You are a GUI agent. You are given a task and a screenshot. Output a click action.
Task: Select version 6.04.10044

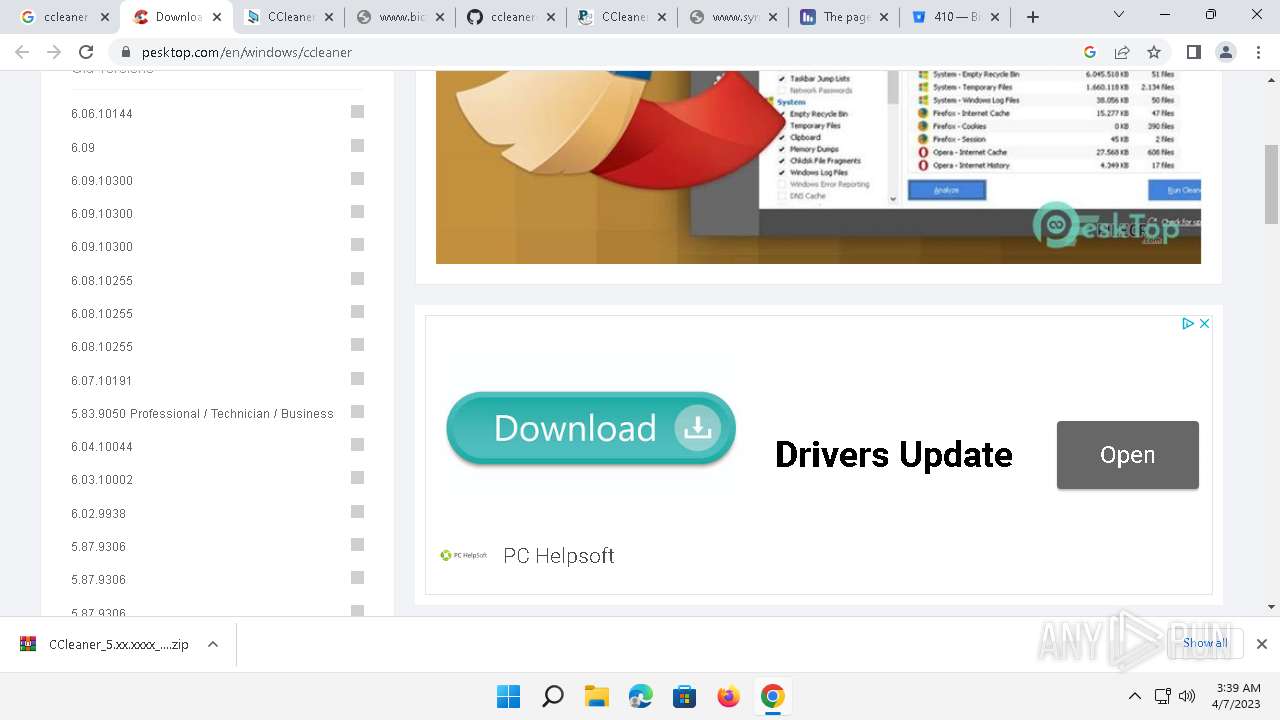click(102, 447)
